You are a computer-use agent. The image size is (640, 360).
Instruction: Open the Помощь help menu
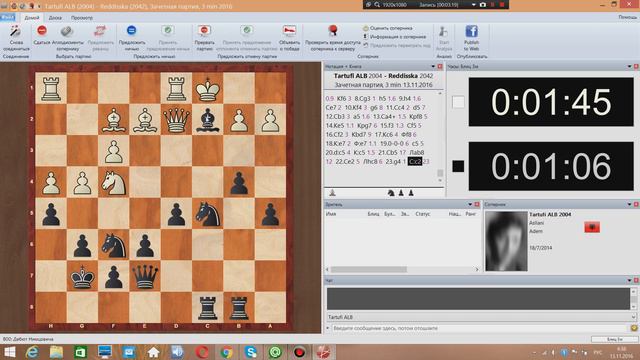click(x=627, y=17)
